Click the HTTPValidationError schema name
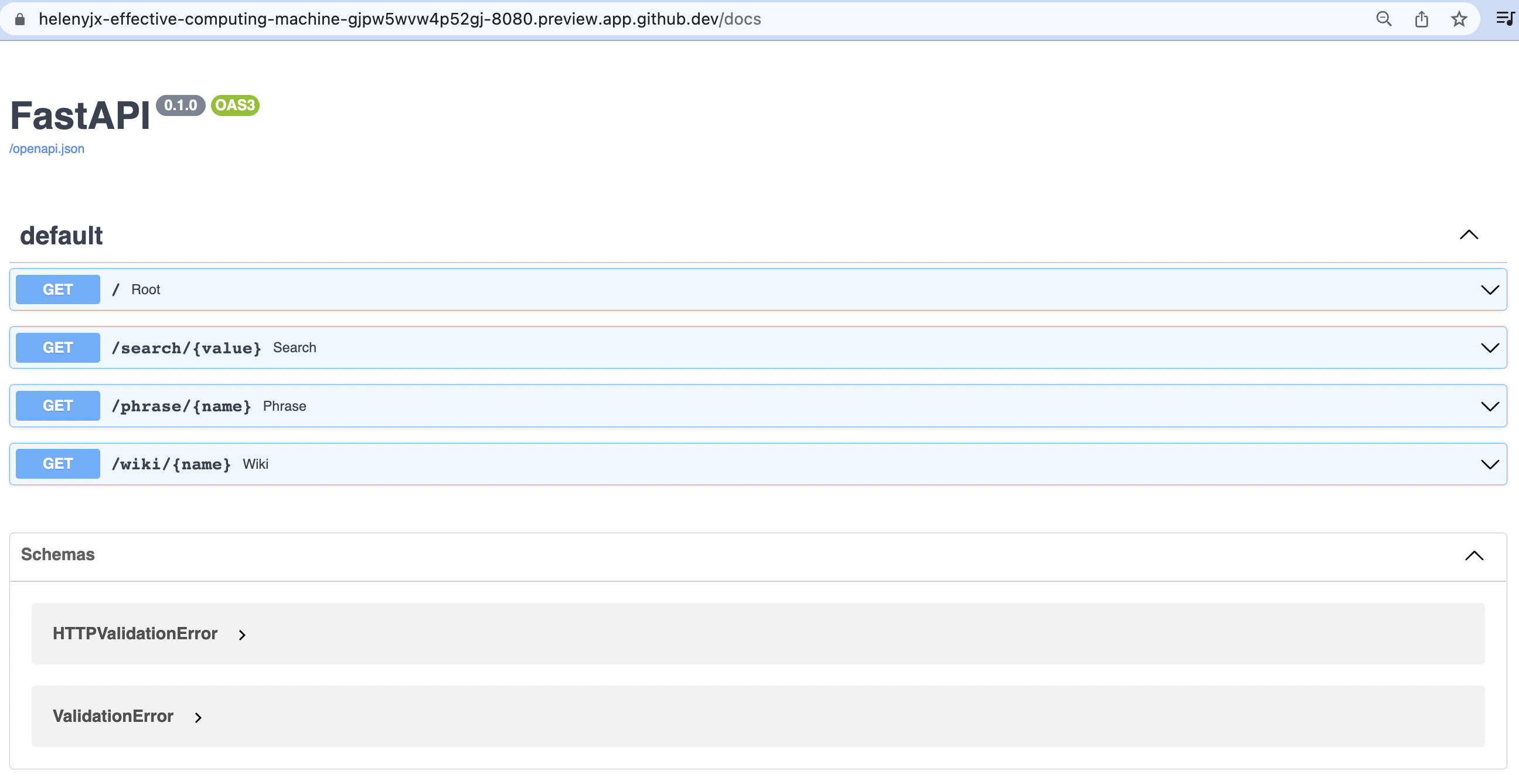1519x784 pixels. point(135,633)
